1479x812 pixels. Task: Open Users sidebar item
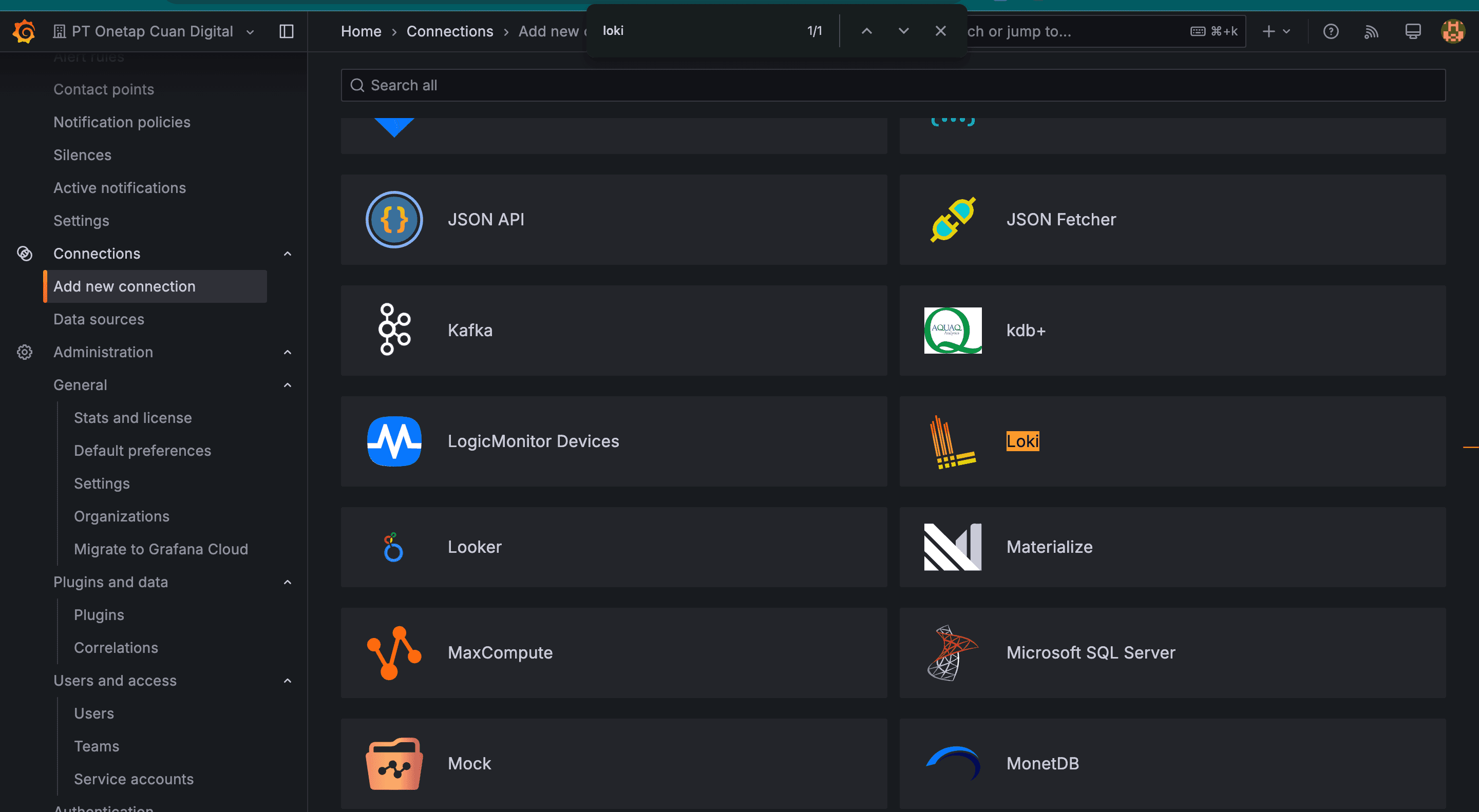coord(93,714)
